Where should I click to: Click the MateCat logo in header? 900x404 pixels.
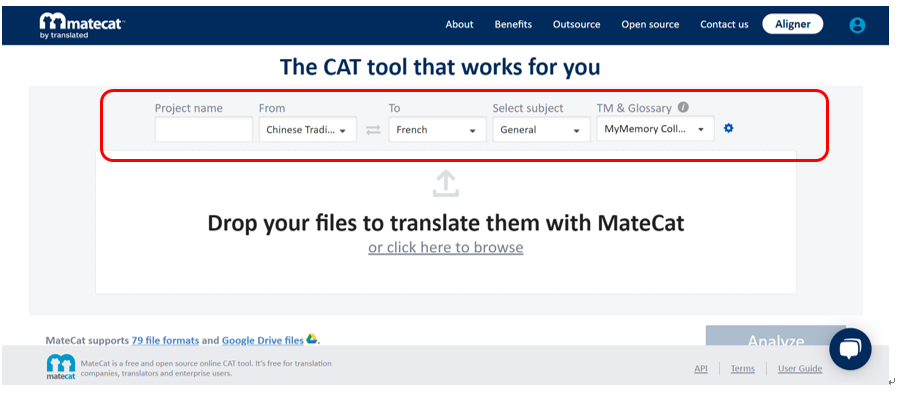[x=82, y=25]
